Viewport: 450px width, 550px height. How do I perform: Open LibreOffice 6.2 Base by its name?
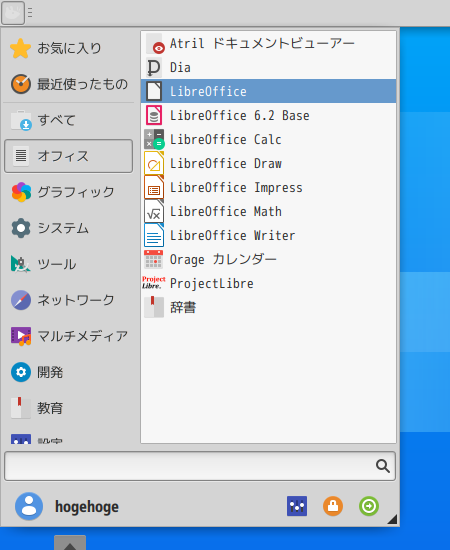240,115
